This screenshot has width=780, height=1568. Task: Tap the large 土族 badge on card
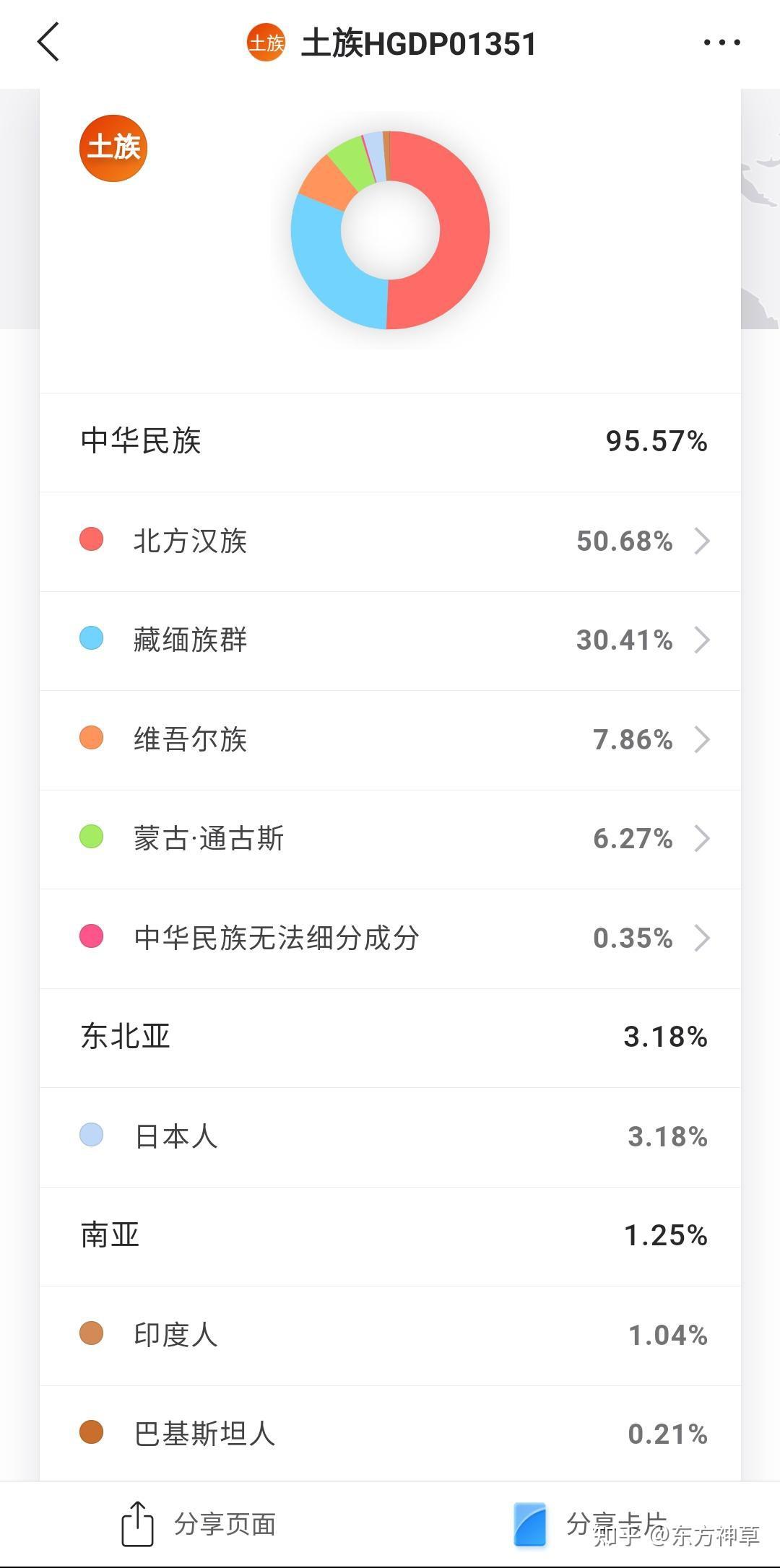[x=113, y=148]
